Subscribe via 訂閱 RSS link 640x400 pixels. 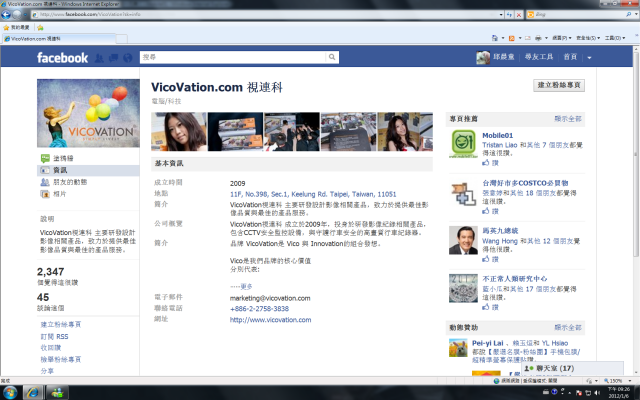(x=54, y=336)
